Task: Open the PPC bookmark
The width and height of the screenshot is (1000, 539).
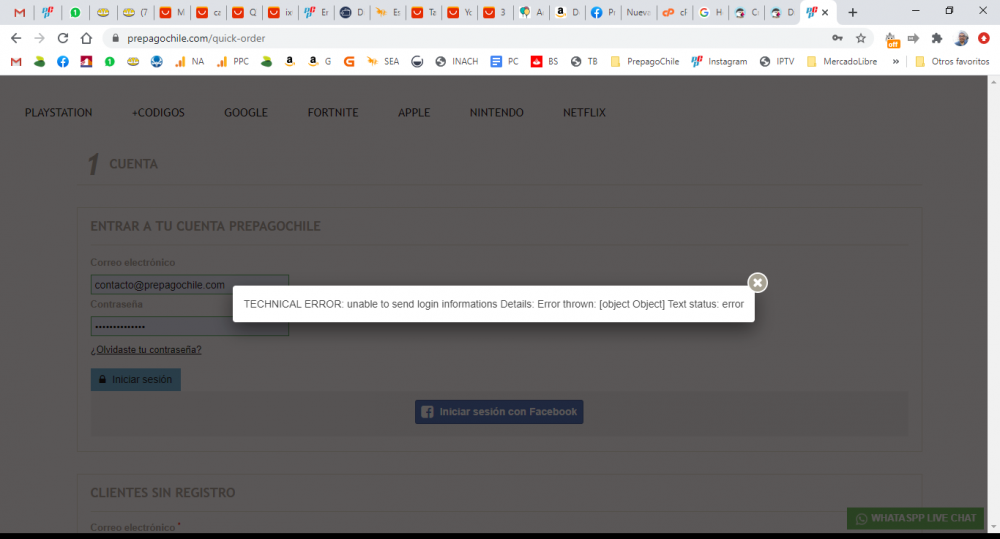Action: (x=233, y=62)
